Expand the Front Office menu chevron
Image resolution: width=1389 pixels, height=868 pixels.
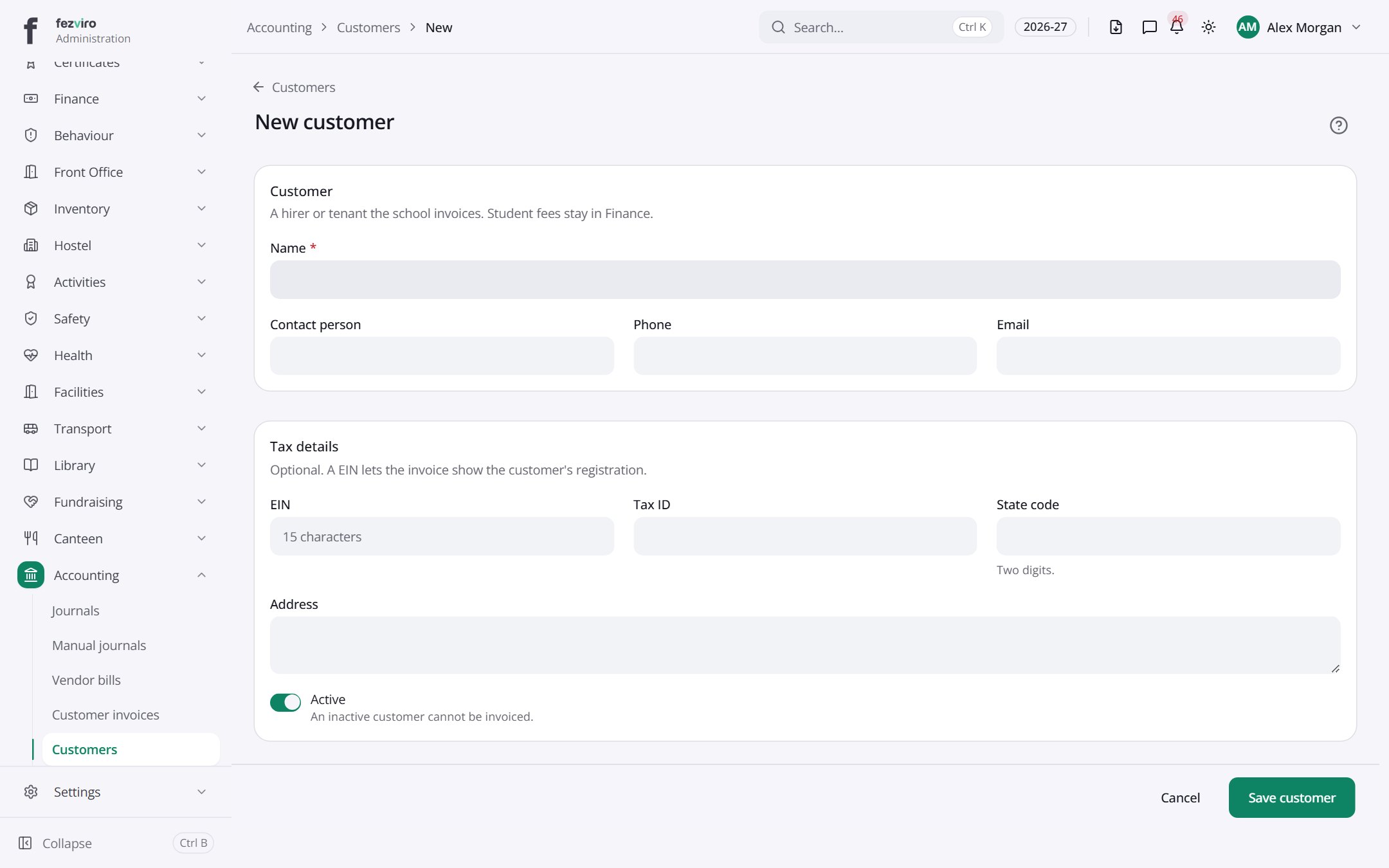coord(201,172)
